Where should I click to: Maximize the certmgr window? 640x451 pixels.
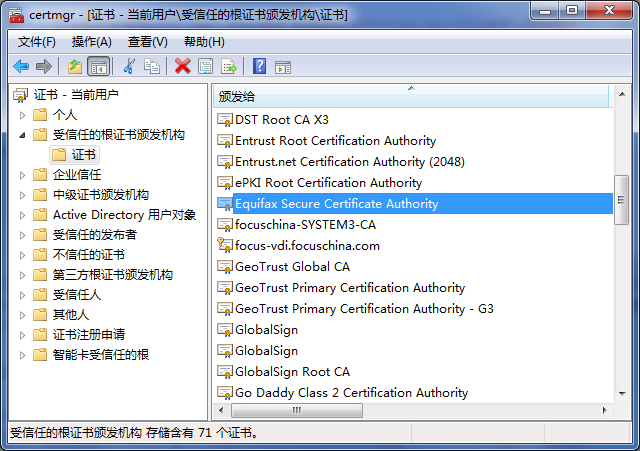(x=572, y=11)
